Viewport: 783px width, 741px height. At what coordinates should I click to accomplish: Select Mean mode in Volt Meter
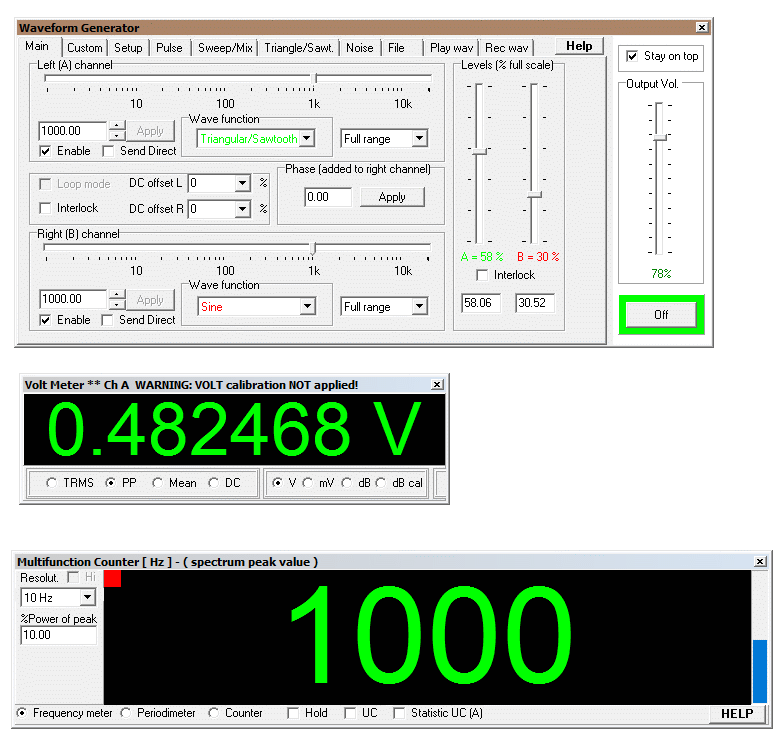157,483
